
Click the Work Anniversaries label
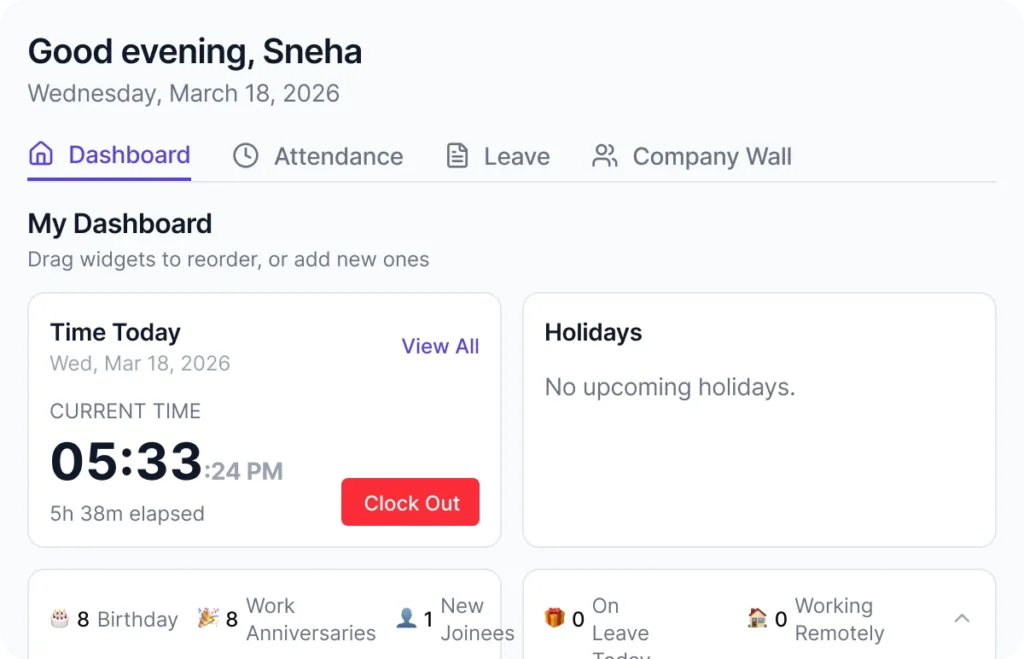pyautogui.click(x=310, y=619)
